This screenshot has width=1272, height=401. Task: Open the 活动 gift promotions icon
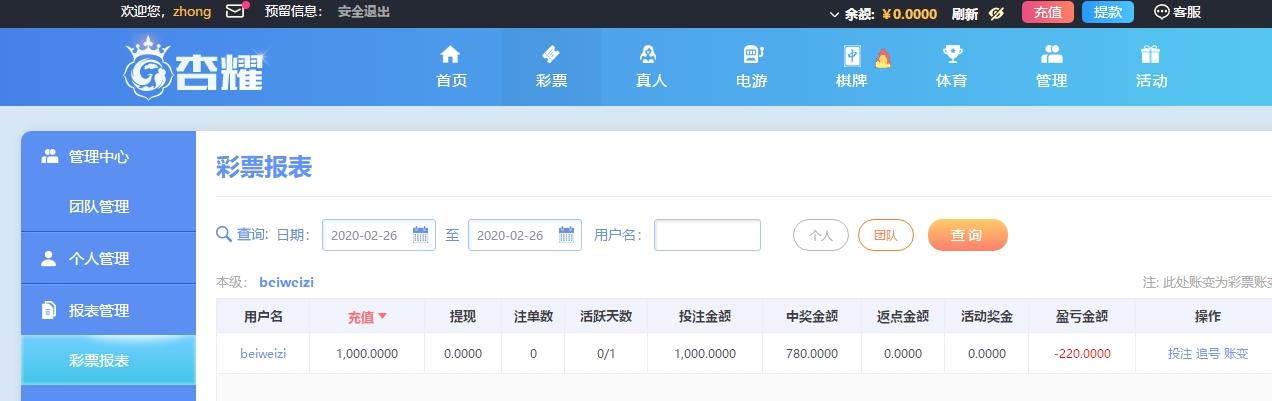[1150, 55]
